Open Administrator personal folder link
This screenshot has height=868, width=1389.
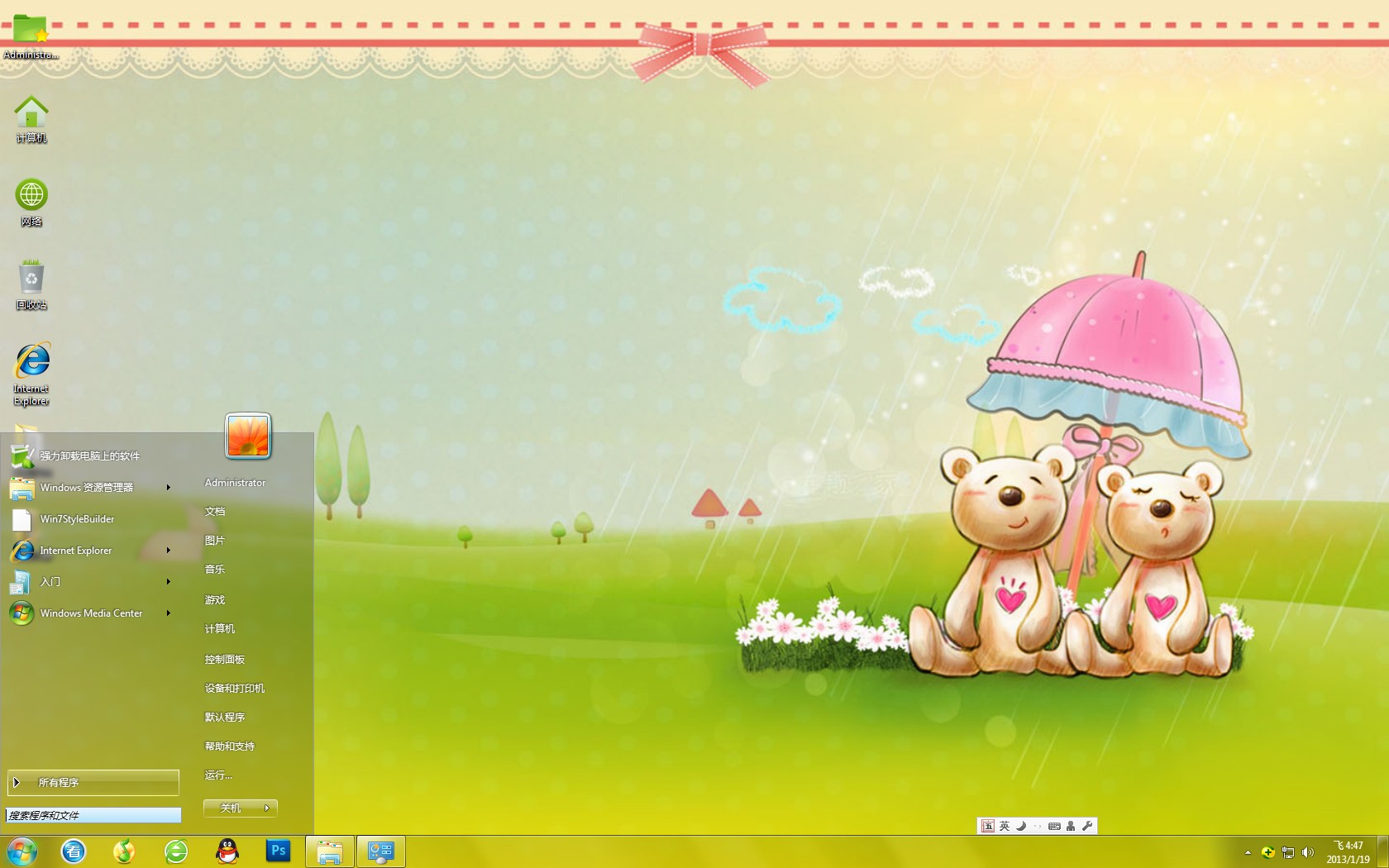pos(235,483)
